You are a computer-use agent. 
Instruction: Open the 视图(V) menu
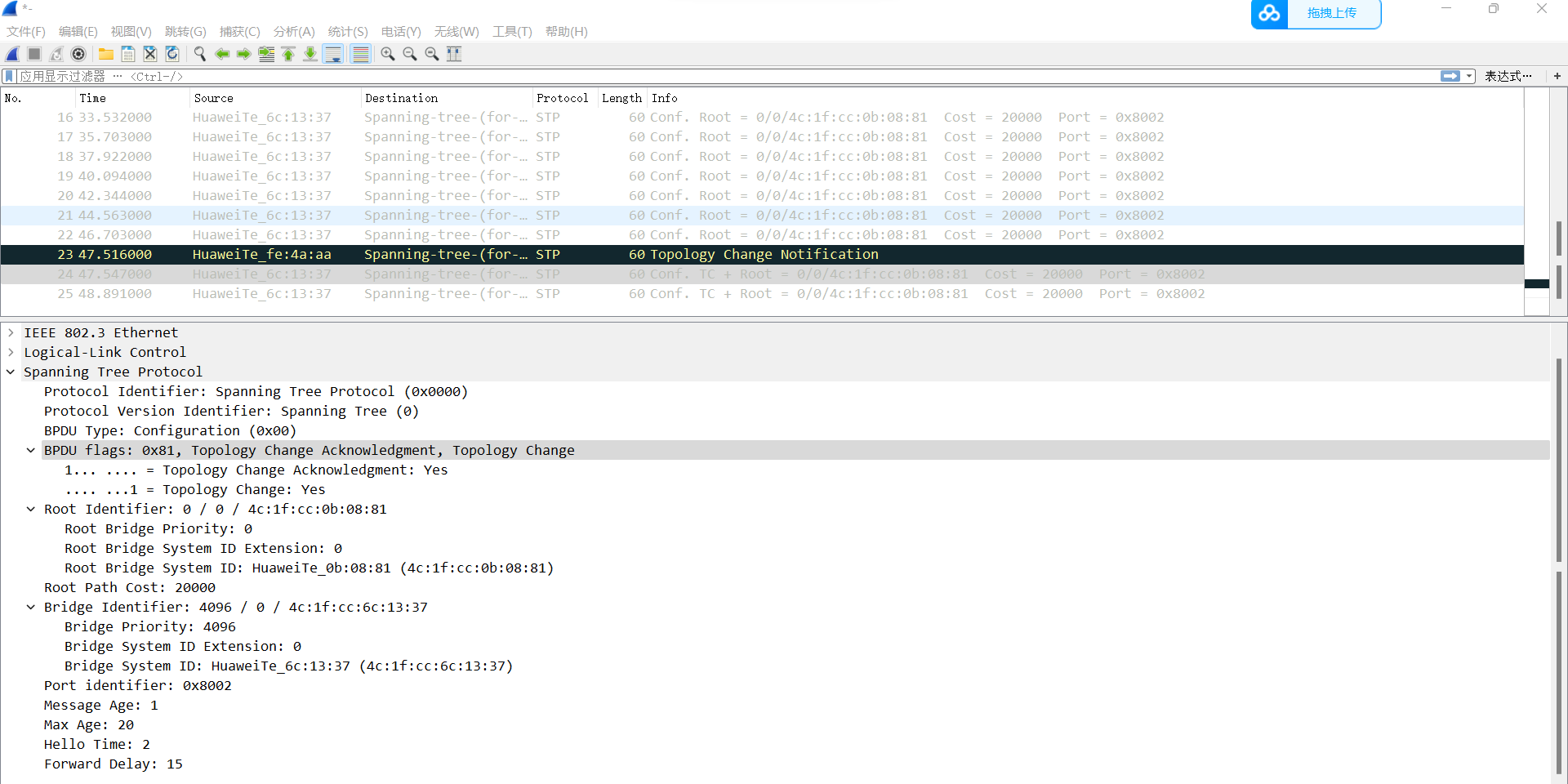pos(131,32)
